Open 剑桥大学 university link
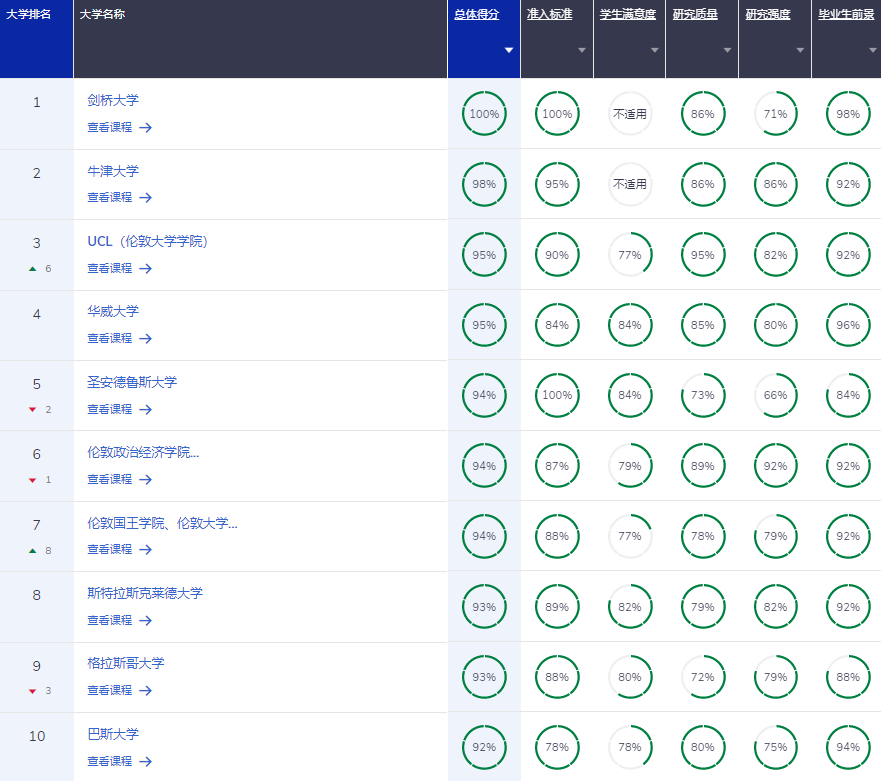The height and width of the screenshot is (781, 881). click(x=113, y=101)
